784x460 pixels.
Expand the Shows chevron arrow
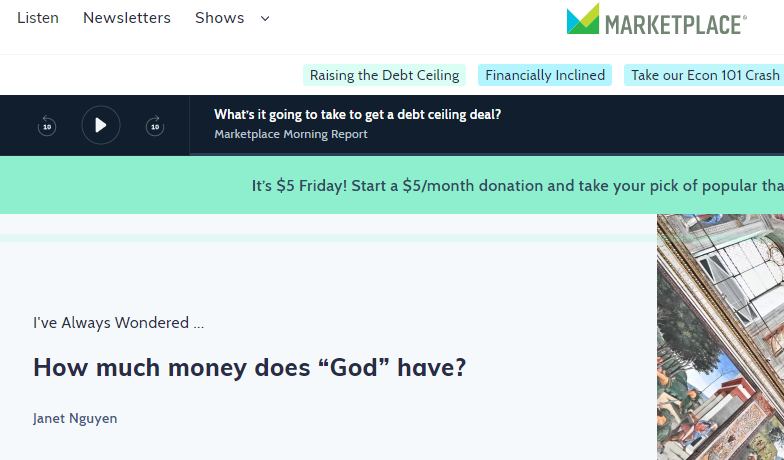(265, 18)
